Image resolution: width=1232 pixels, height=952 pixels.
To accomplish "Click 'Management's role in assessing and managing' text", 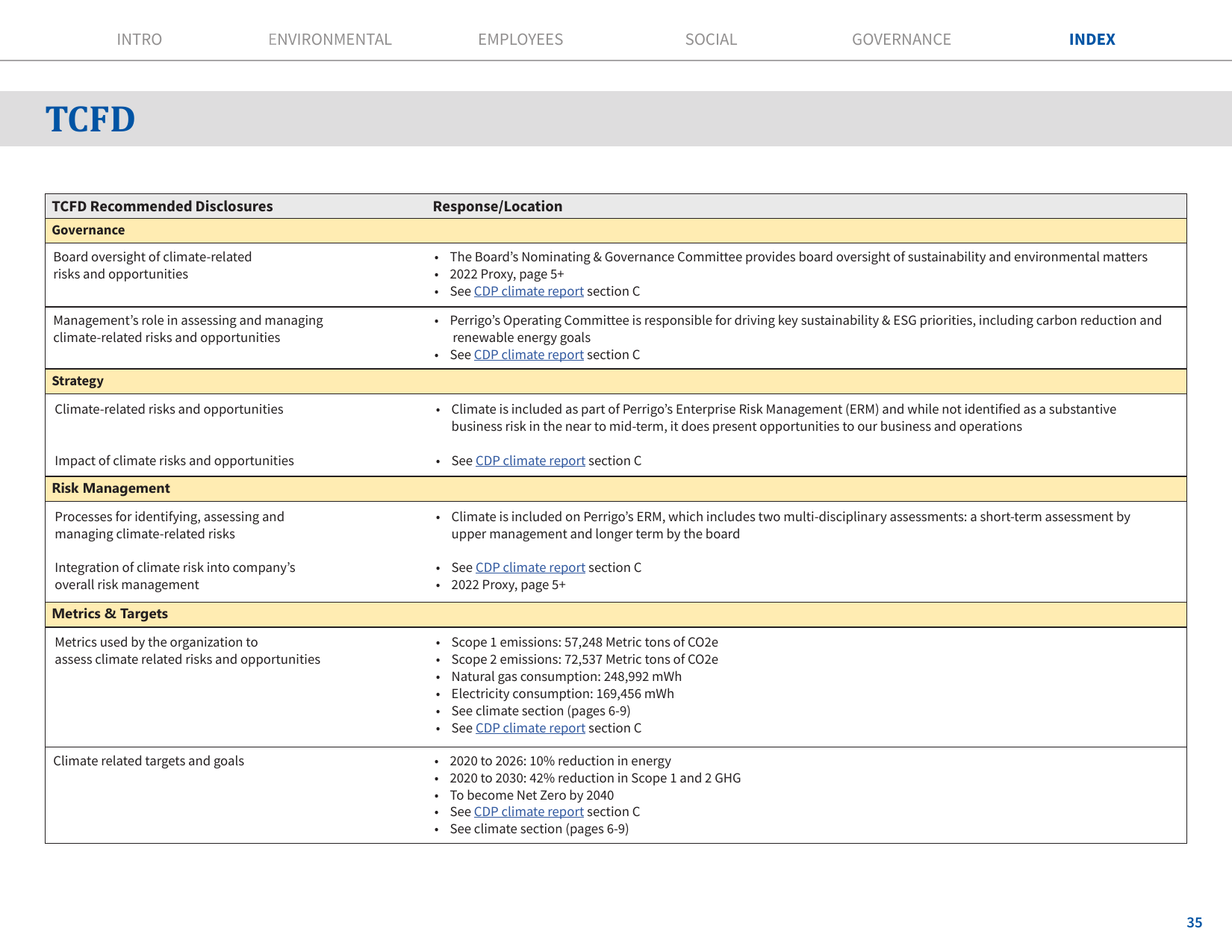I will [x=188, y=320].
